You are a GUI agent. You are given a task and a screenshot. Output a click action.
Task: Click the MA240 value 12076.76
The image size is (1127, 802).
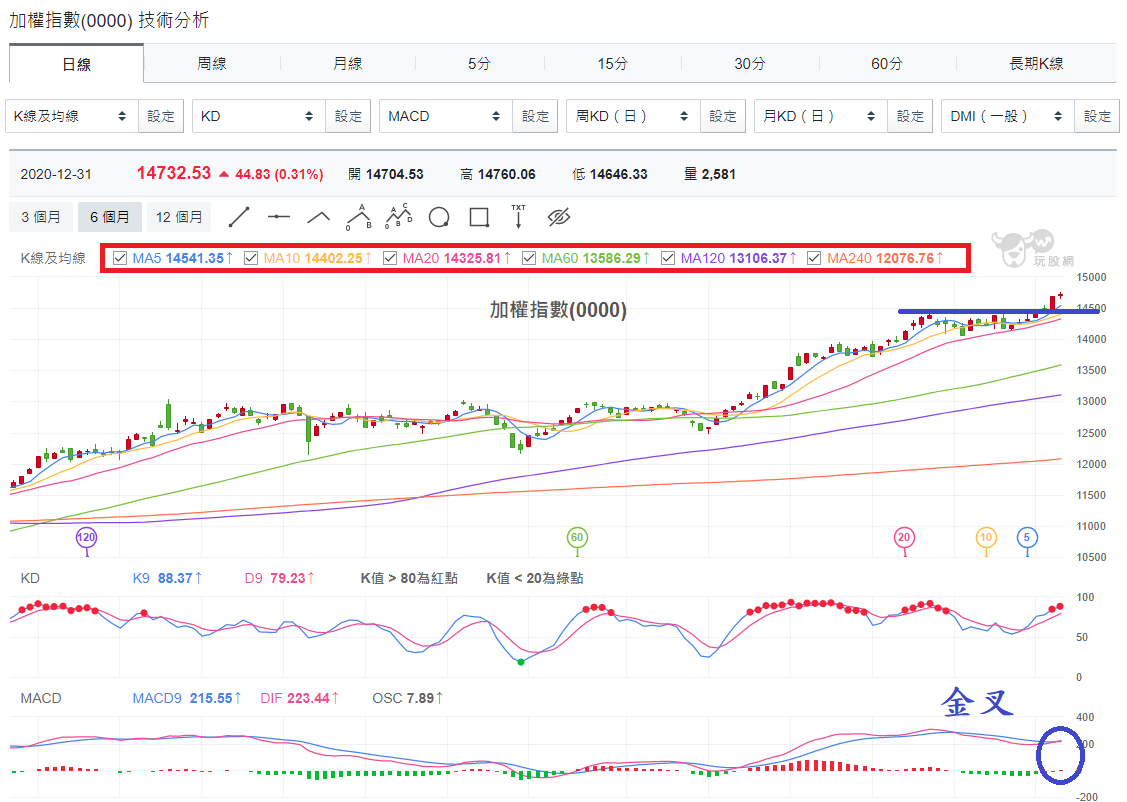pyautogui.click(x=905, y=258)
